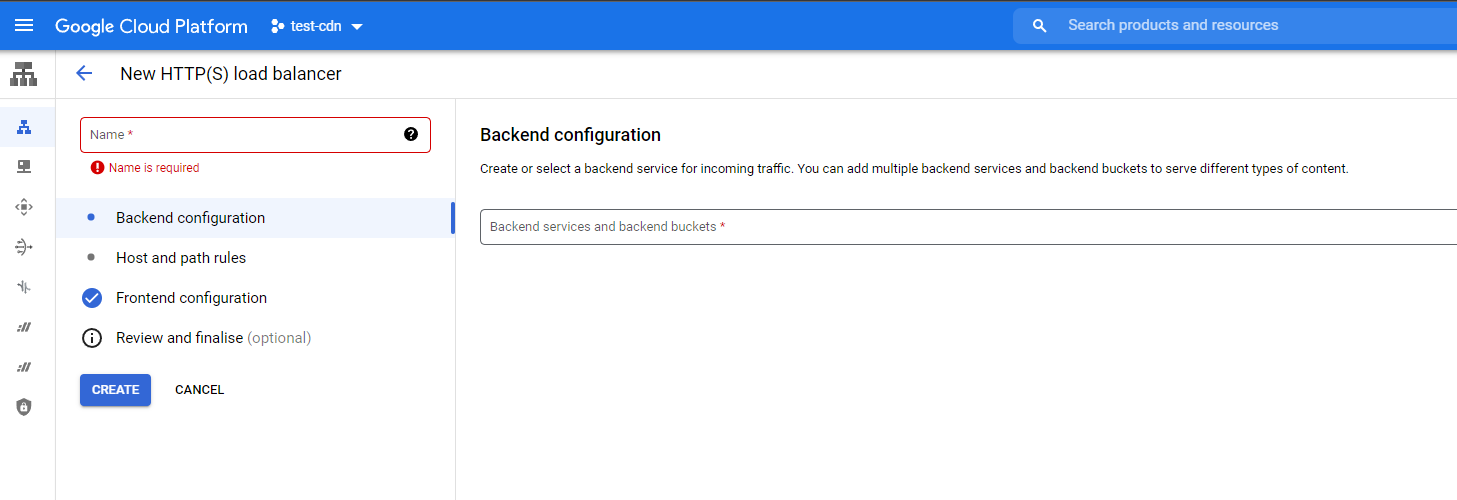The height and width of the screenshot is (500, 1457).
Task: Open Cloud DNS from the sidebar
Action: pyautogui.click(x=24, y=167)
